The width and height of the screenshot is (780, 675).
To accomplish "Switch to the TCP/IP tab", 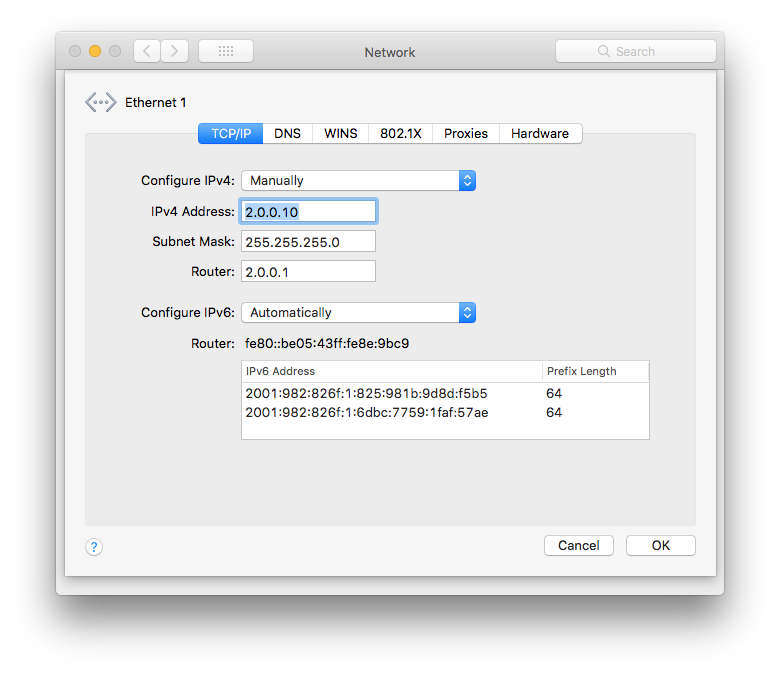I will click(231, 134).
